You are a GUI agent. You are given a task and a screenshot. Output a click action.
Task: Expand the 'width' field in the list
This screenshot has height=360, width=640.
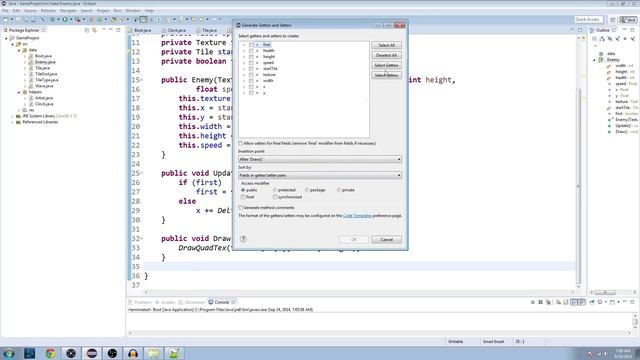pos(244,81)
